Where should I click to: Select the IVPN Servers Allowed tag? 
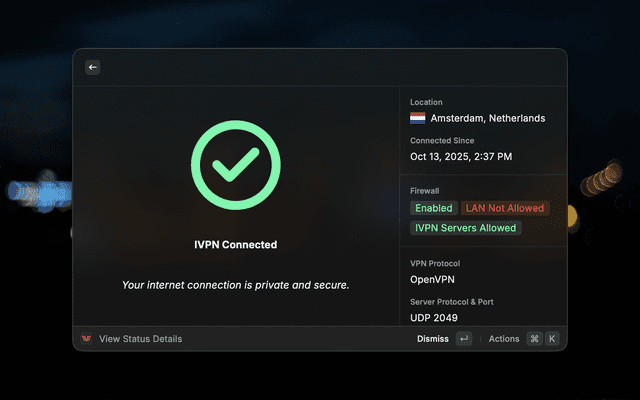coord(465,228)
